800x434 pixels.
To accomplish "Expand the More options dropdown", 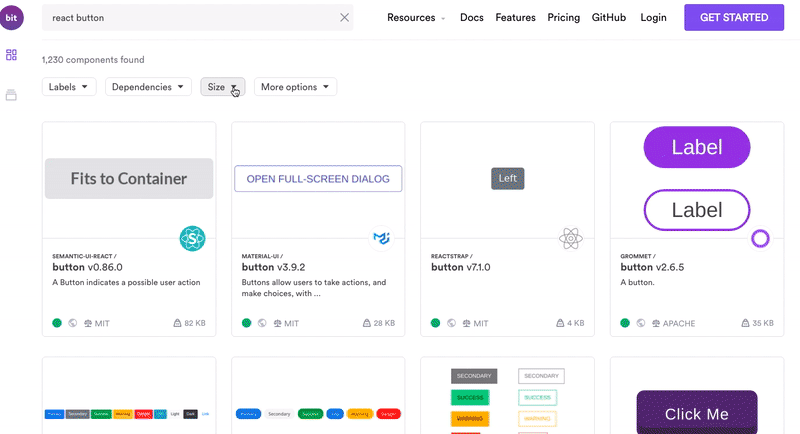I will [295, 87].
